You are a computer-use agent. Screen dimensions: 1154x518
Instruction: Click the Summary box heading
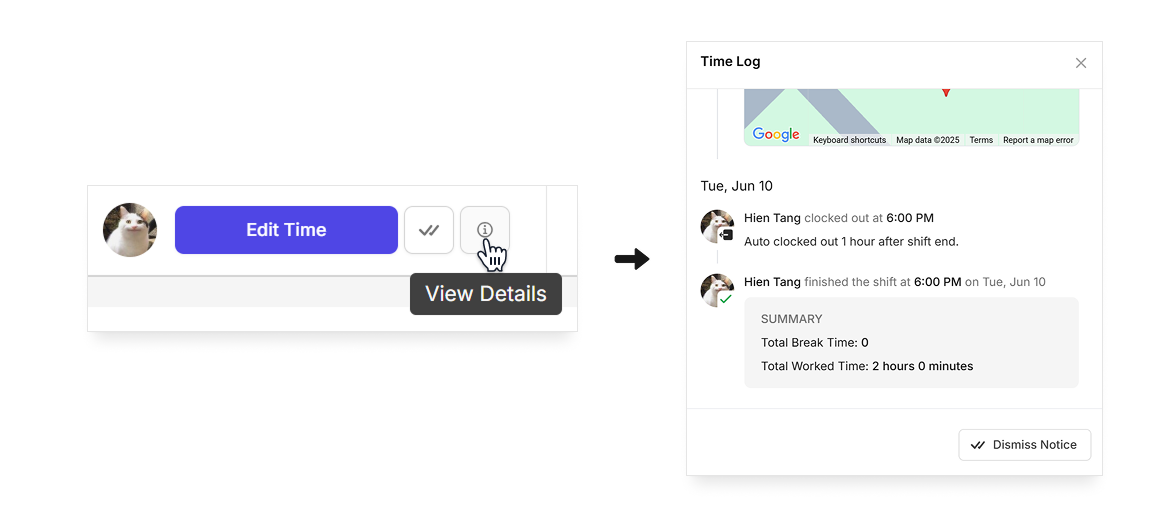[791, 319]
